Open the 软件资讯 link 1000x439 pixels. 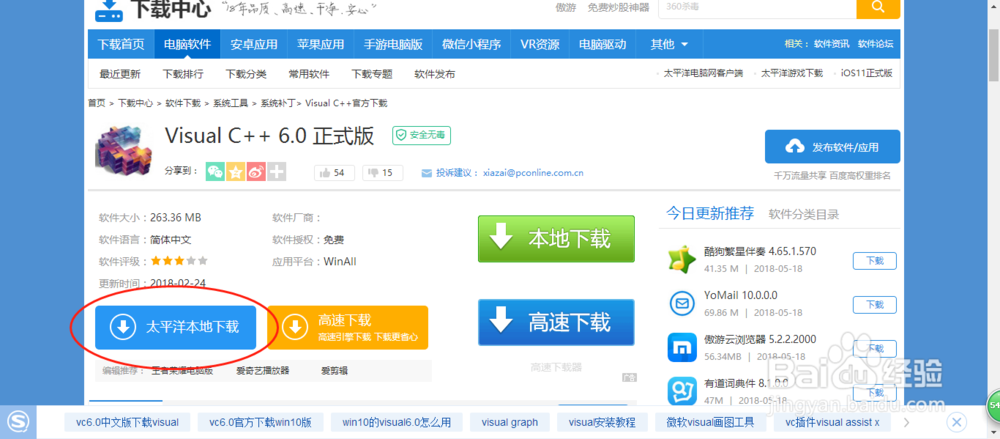click(x=831, y=44)
